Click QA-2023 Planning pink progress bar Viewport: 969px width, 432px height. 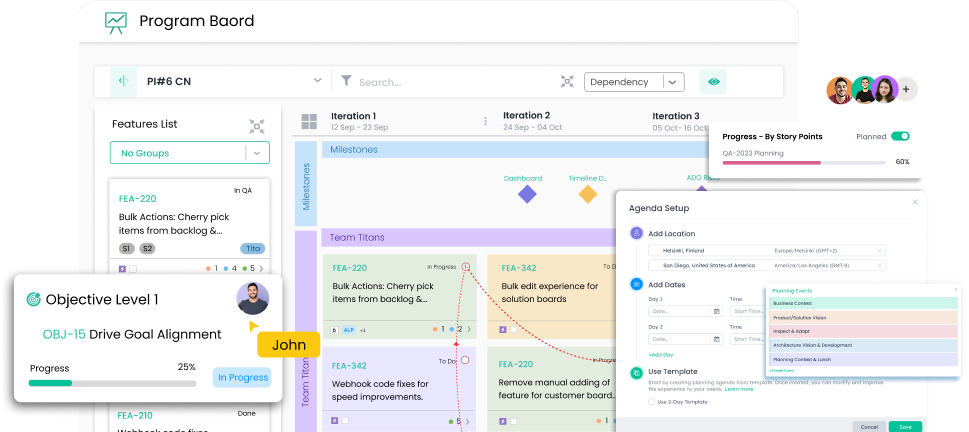(803, 163)
